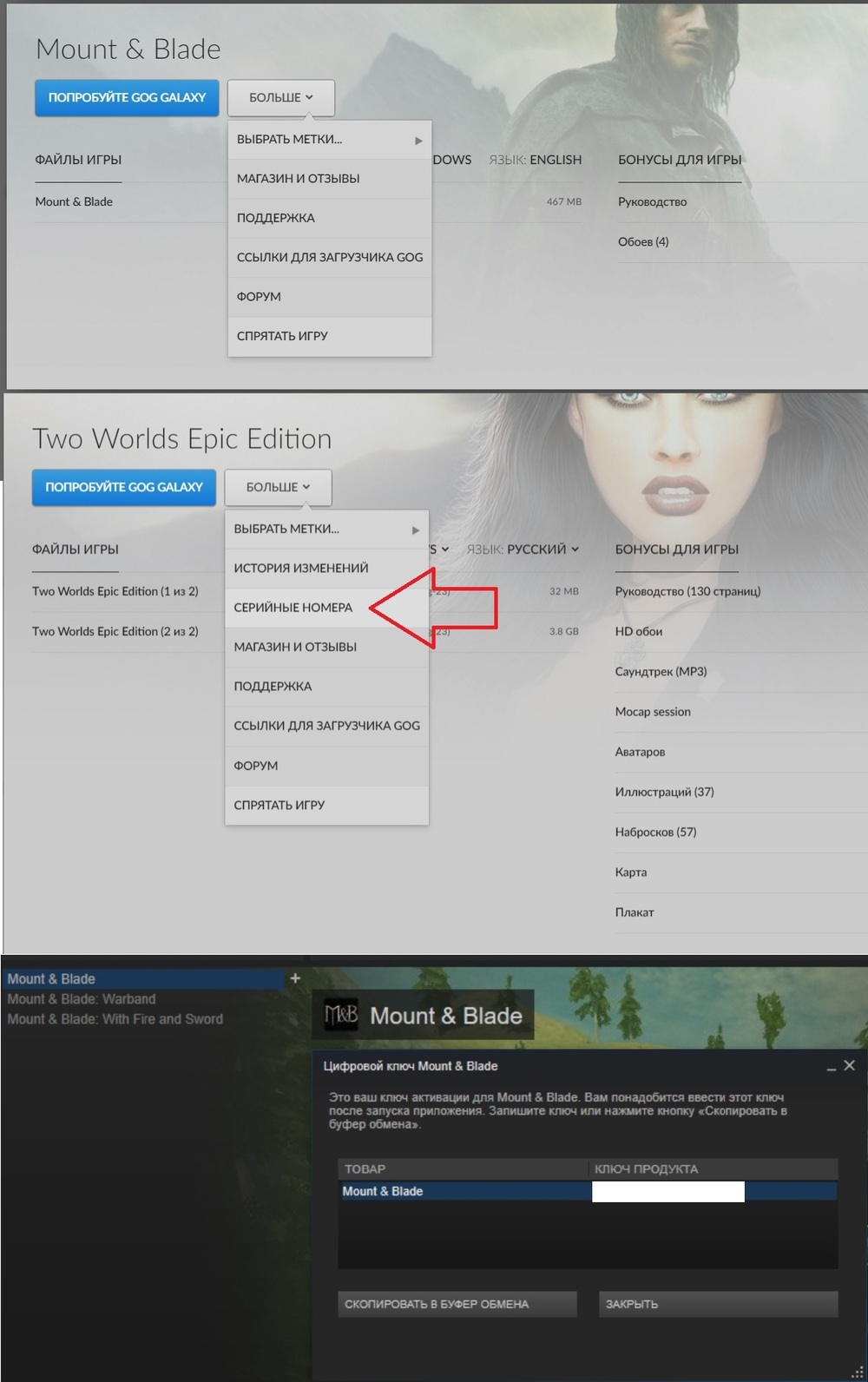Click the M&B game logo icon
Image resolution: width=868 pixels, height=1382 pixels.
click(x=341, y=1015)
